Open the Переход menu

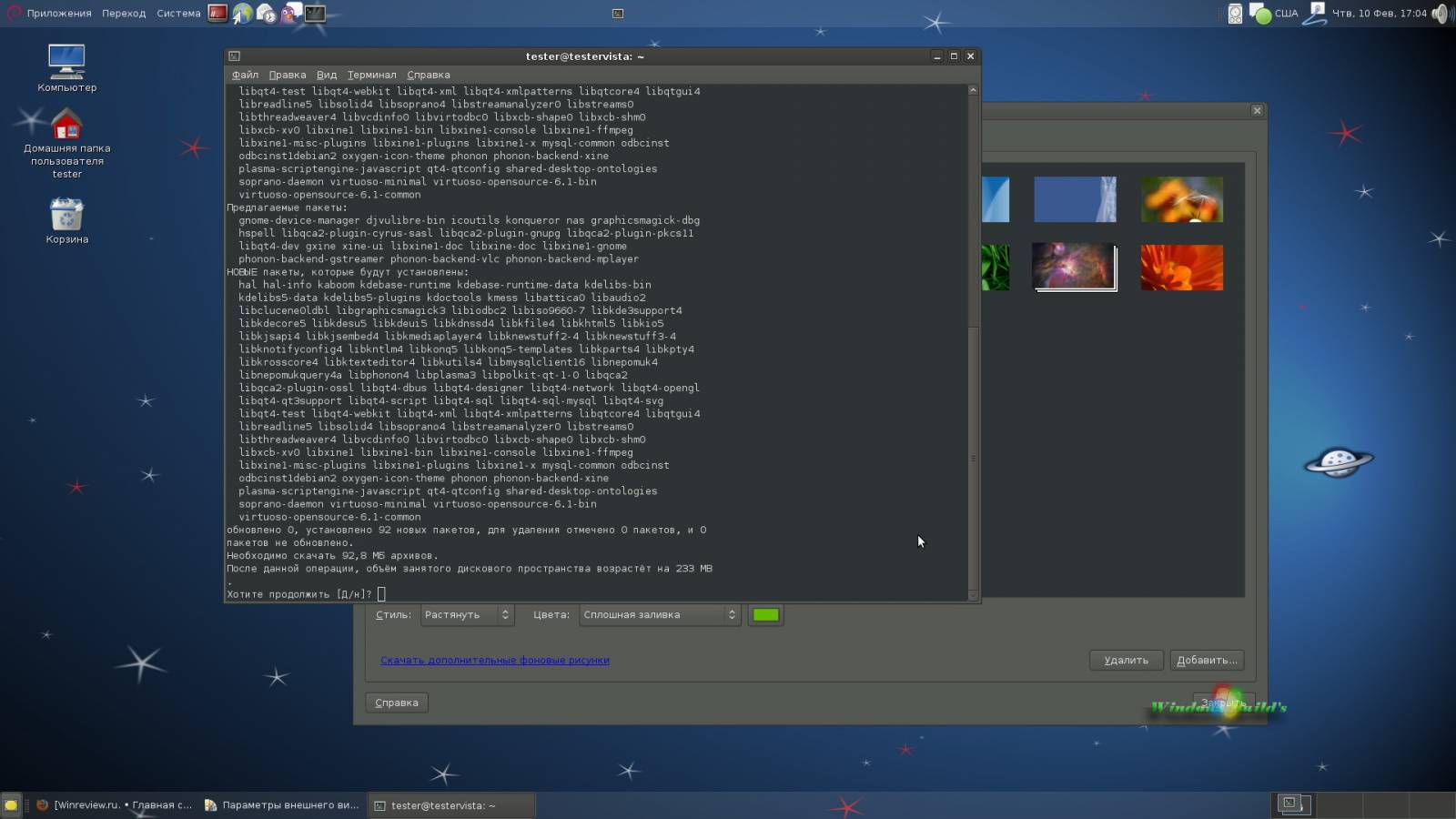click(x=124, y=13)
